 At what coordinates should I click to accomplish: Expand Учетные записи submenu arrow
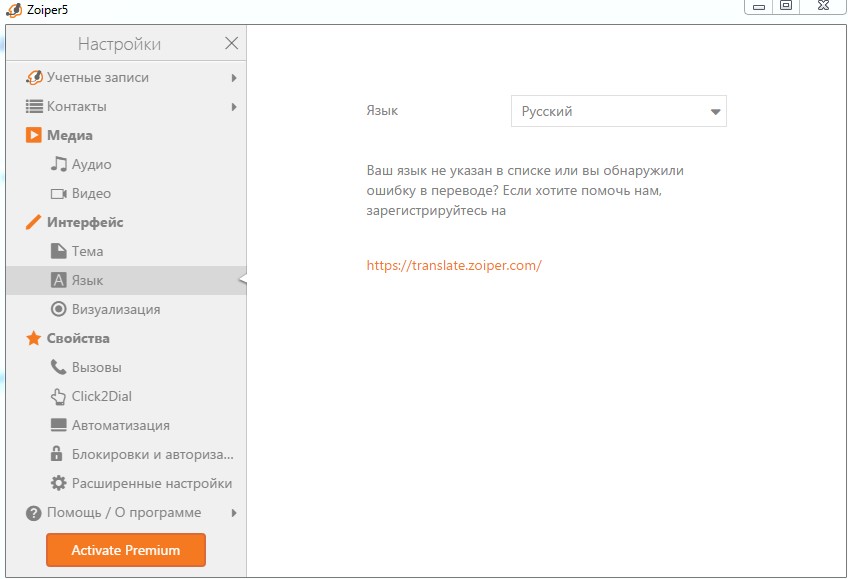click(234, 78)
